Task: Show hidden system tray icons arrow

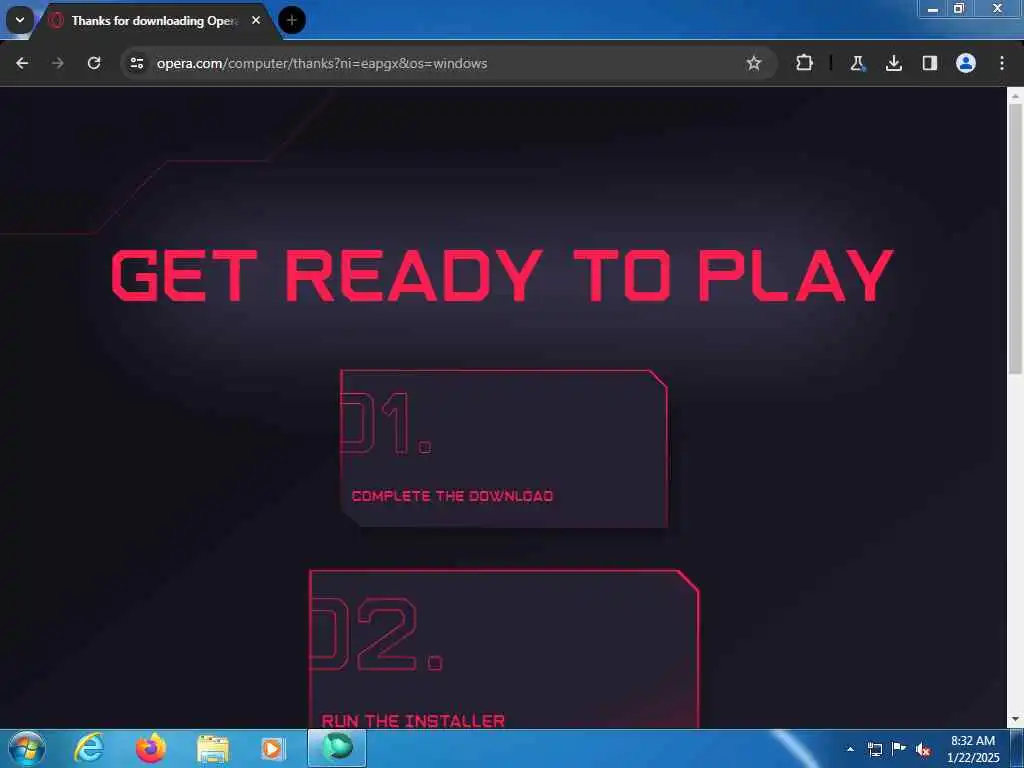Action: [x=850, y=749]
